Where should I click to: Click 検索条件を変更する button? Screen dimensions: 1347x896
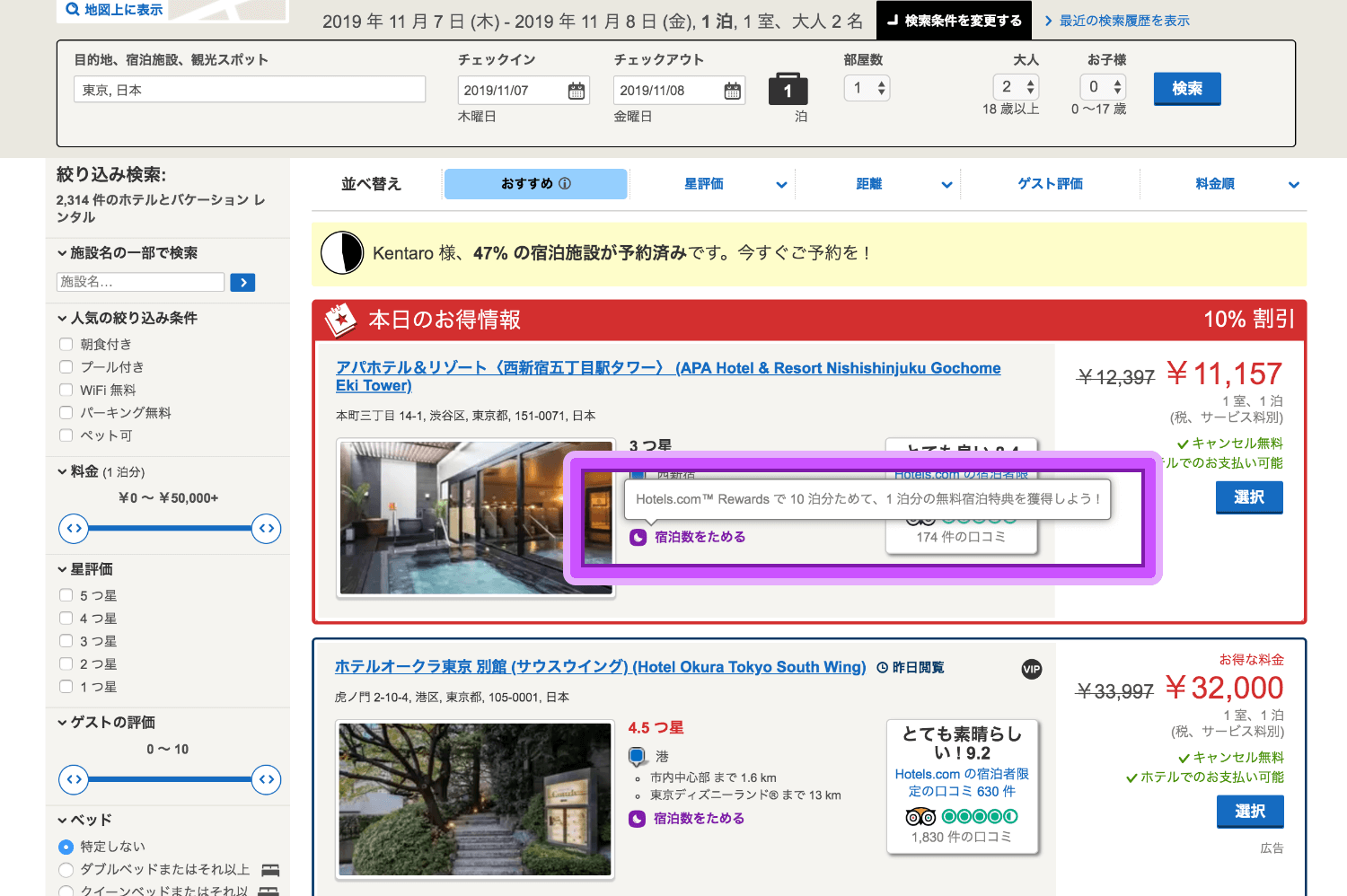955,20
